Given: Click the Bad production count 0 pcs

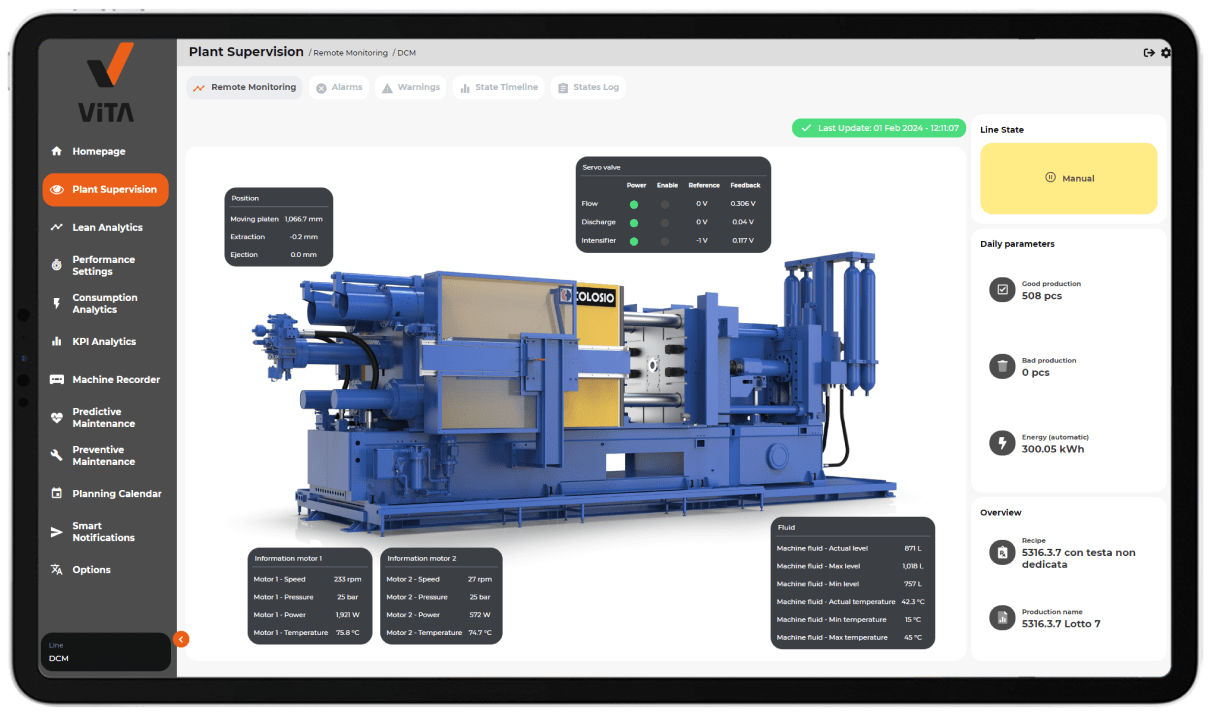Looking at the screenshot, I should point(1036,373).
